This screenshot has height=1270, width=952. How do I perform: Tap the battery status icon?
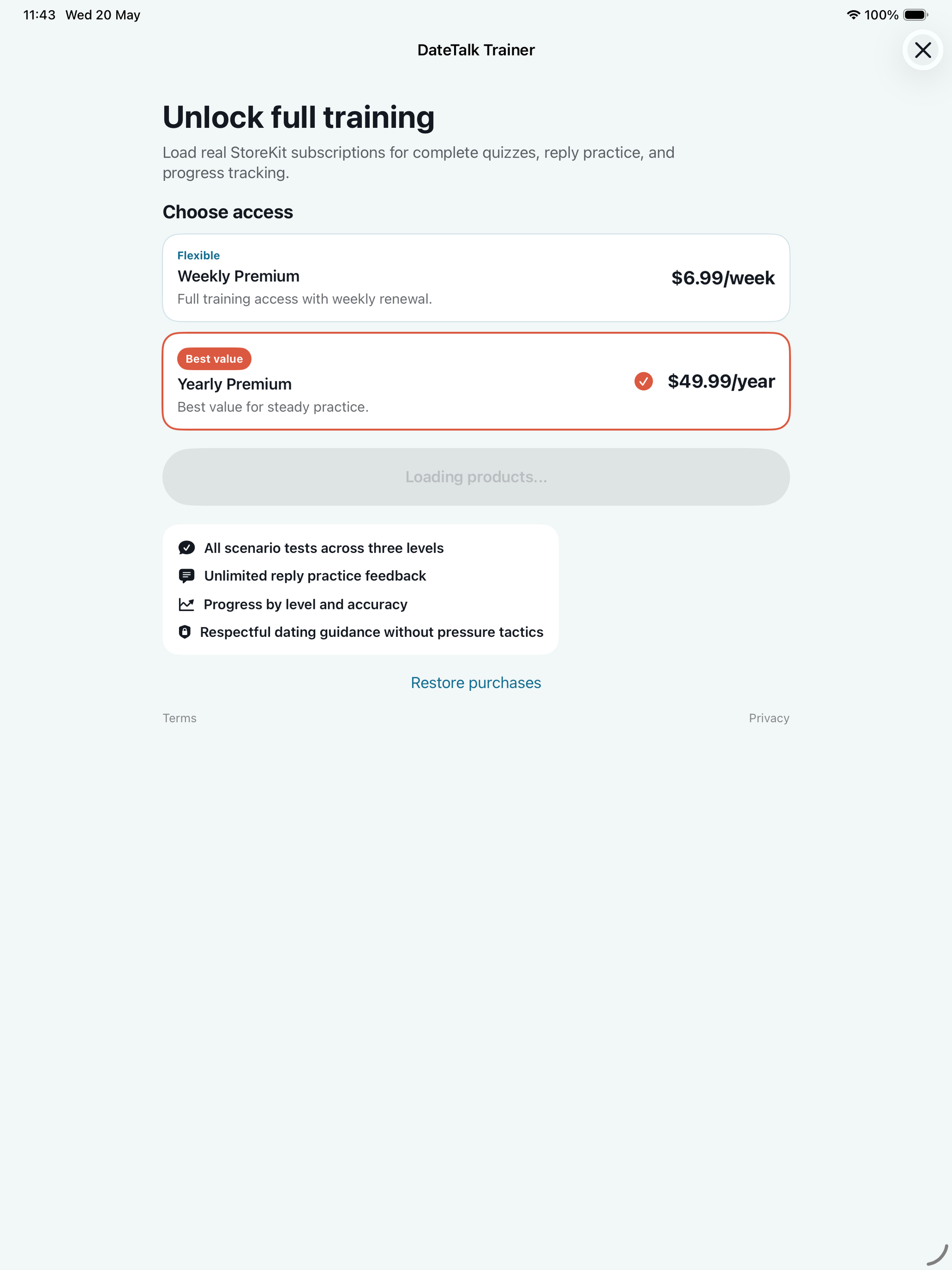[915, 15]
